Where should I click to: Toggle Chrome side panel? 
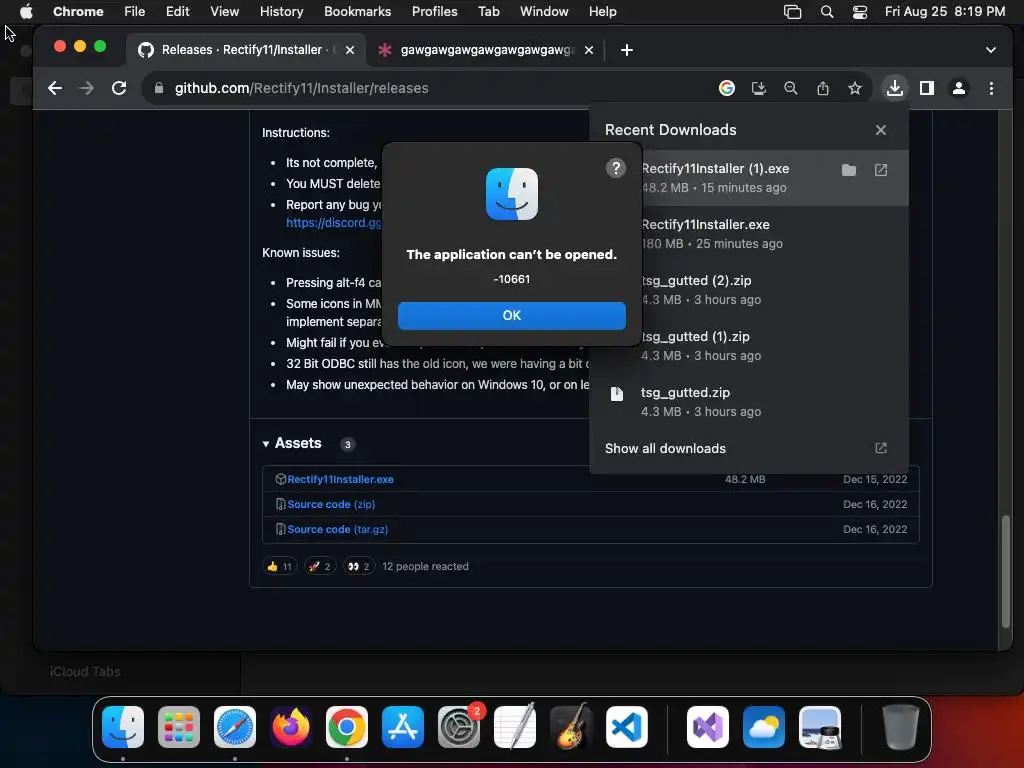point(926,88)
